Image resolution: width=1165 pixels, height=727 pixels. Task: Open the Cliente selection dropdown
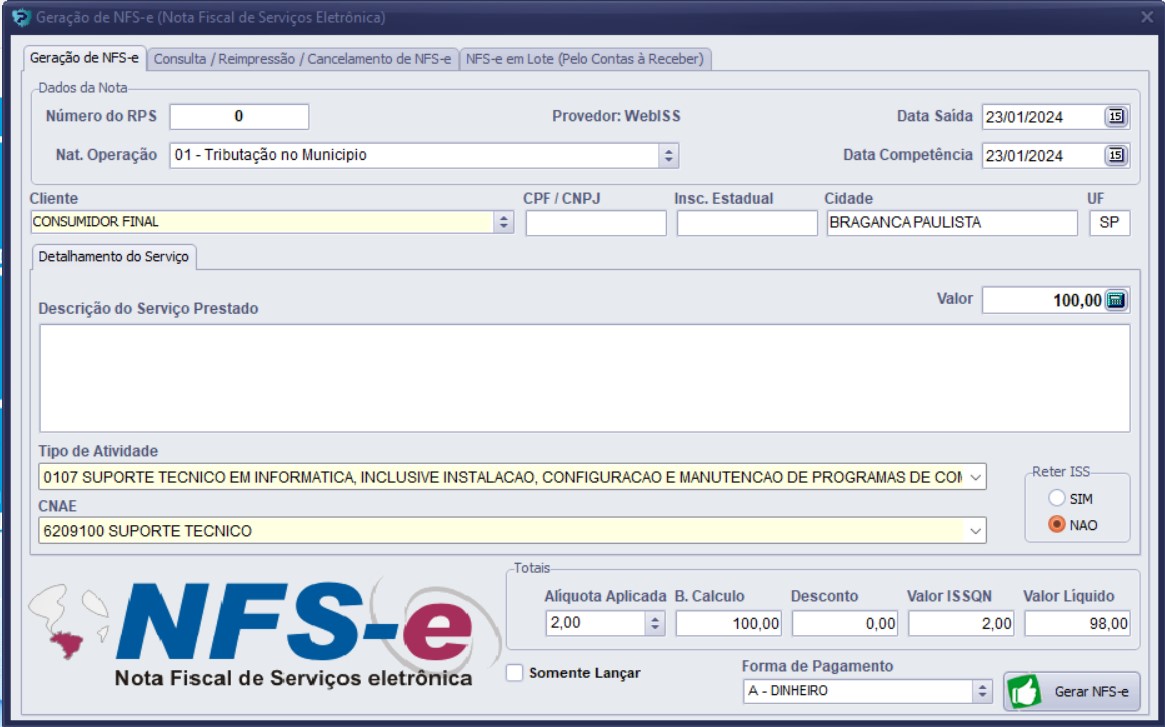tap(504, 223)
